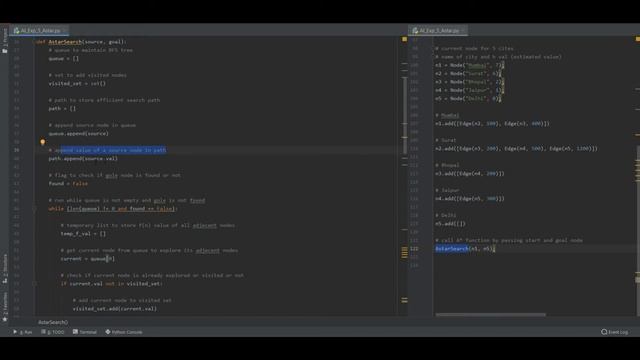Click the n1.add Edge list line

tap(492, 123)
